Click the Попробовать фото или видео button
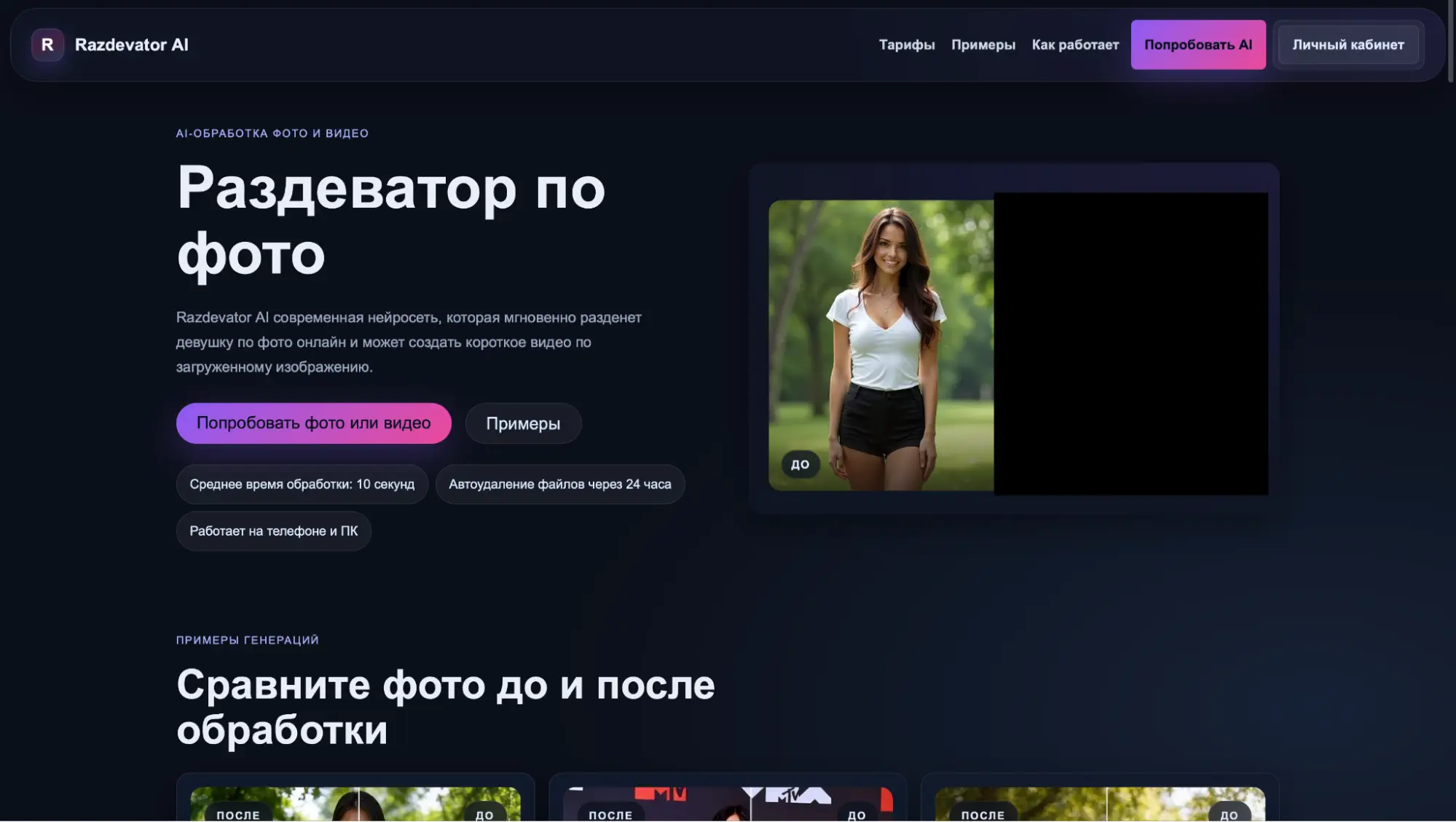This screenshot has height=822, width=1456. tap(314, 423)
